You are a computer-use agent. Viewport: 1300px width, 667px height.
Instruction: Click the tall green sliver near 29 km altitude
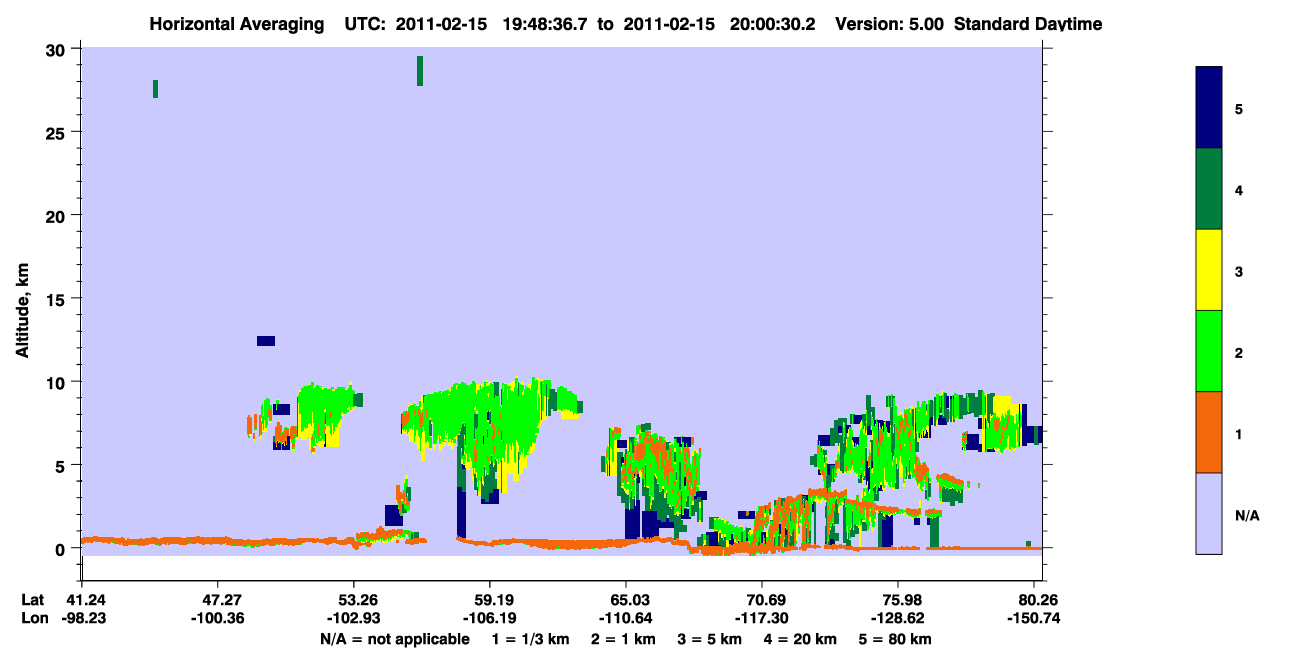[420, 71]
